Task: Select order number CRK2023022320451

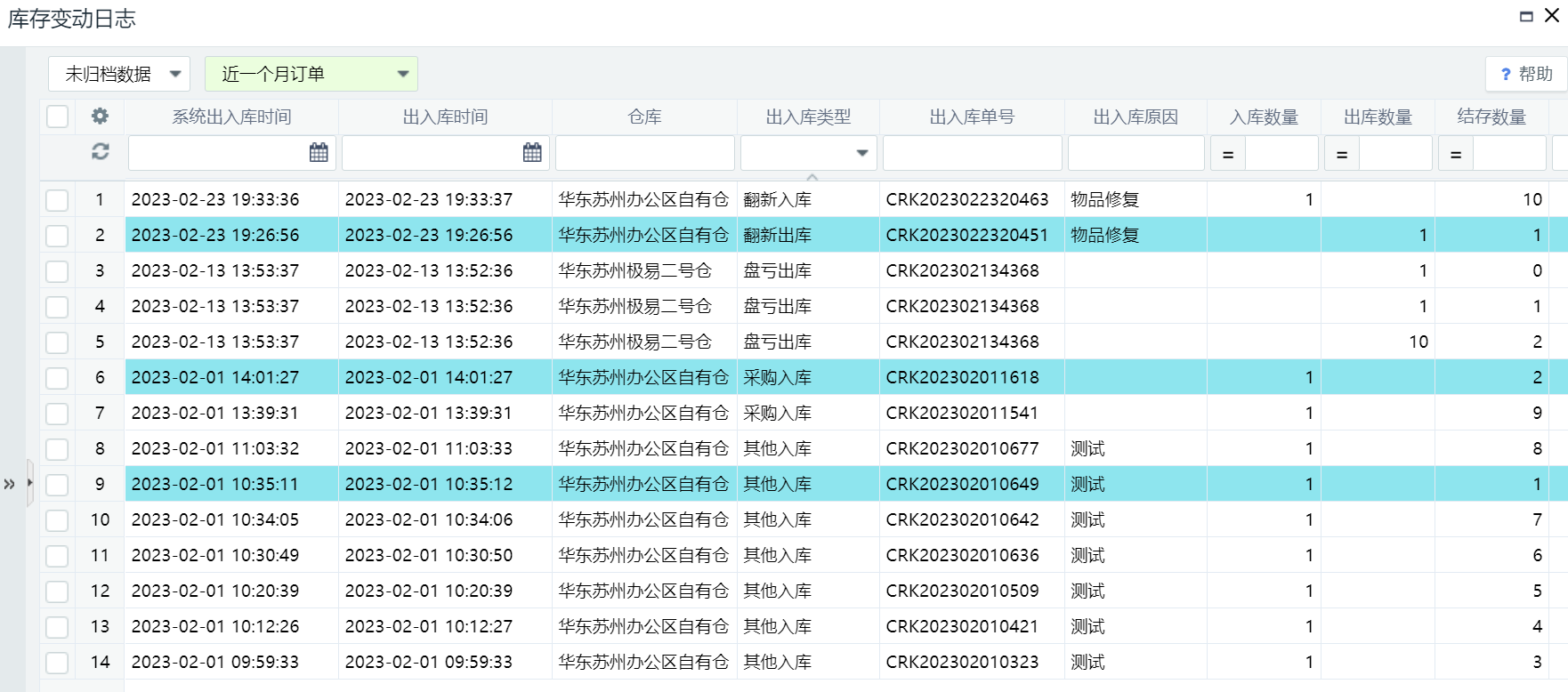Action: tap(967, 235)
